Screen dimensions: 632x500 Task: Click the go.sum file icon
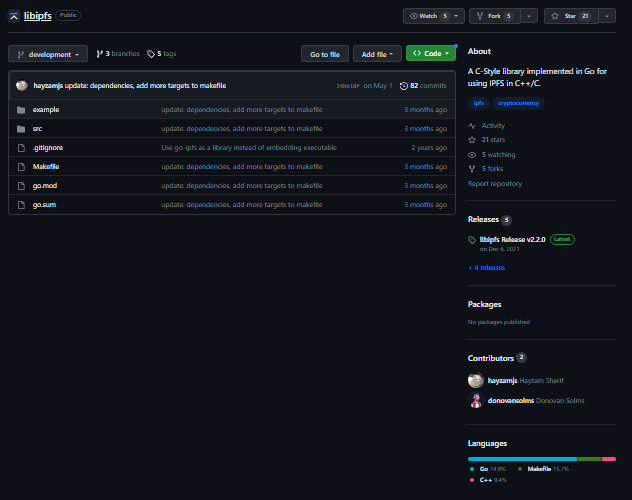[21, 205]
